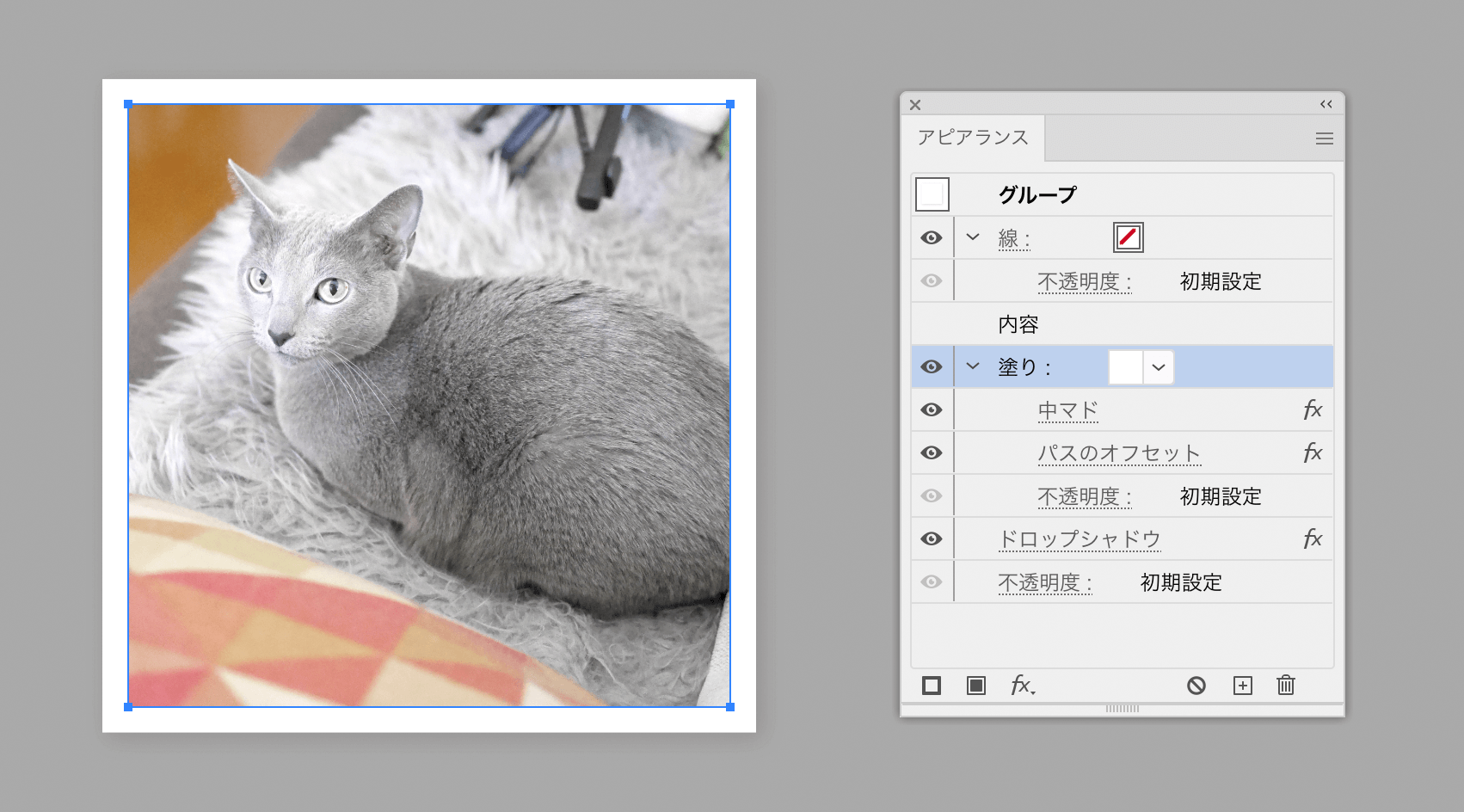1464x812 pixels.
Task: Open the Appearance panel hamburger menu
Action: click(x=1324, y=138)
